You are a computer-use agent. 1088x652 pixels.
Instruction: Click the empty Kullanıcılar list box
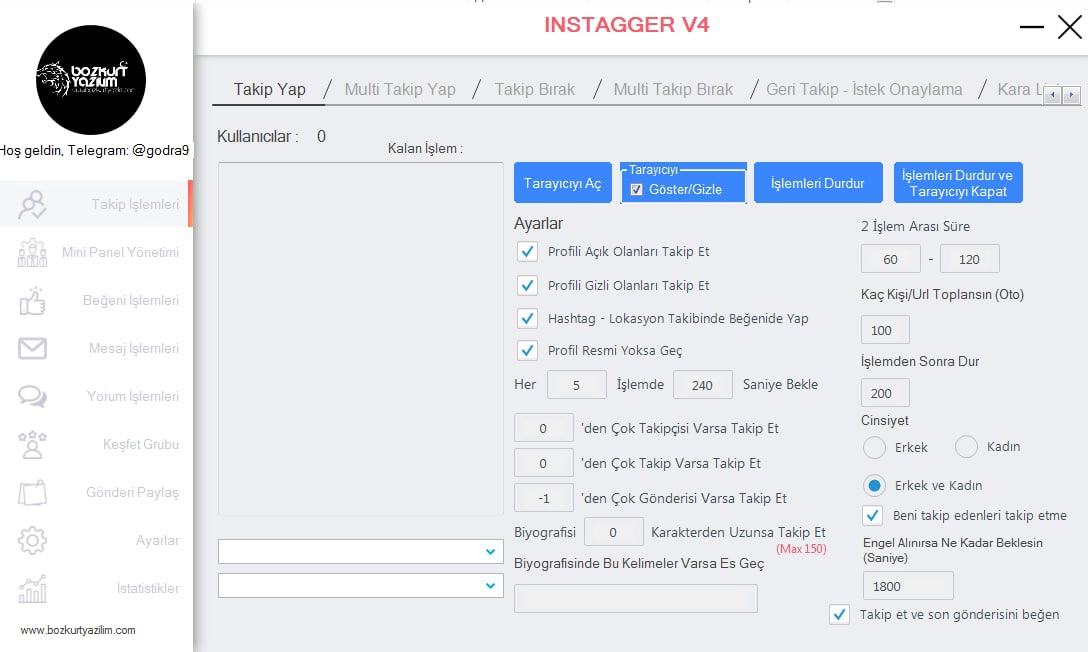361,338
